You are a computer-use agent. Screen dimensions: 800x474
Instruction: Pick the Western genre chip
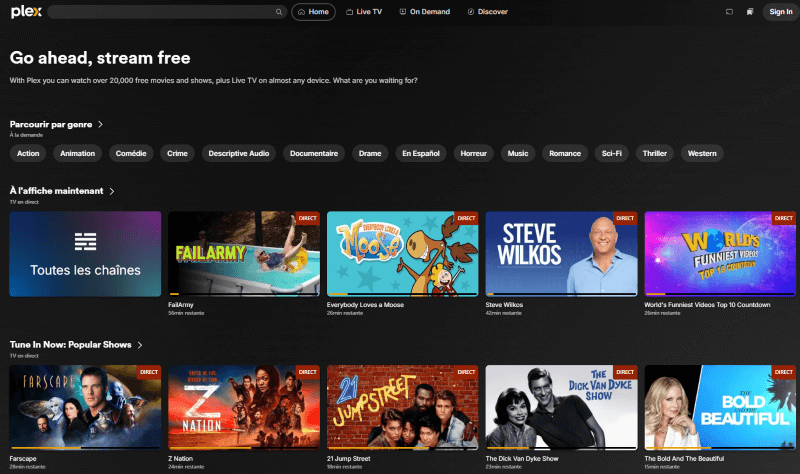tap(702, 153)
